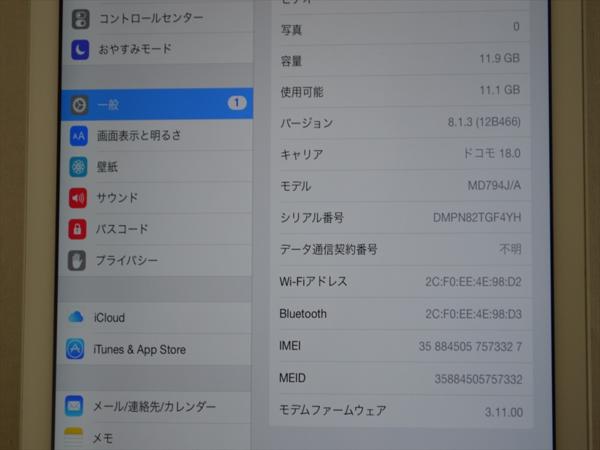Tap the badge 1 on 一般
Screen dimensions: 600x450
click(237, 103)
